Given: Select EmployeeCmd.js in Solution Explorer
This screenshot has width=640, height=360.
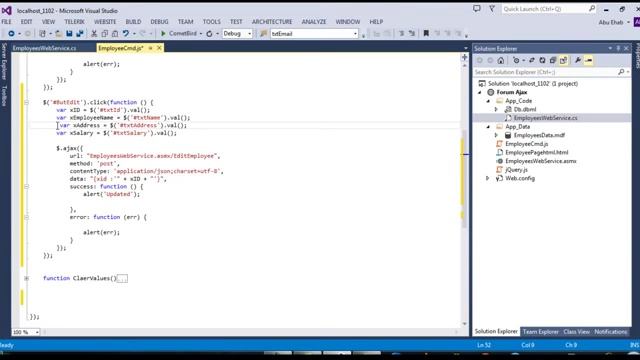Looking at the screenshot, I should click(x=527, y=144).
